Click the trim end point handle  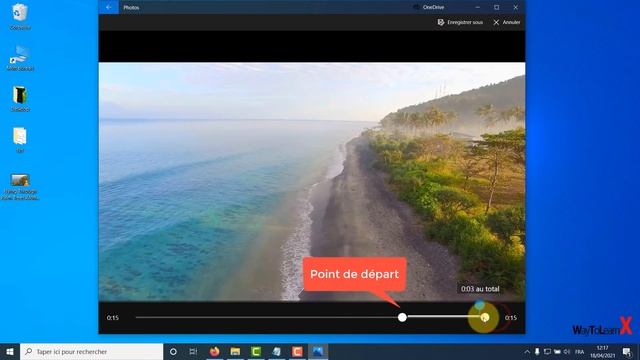(484, 318)
